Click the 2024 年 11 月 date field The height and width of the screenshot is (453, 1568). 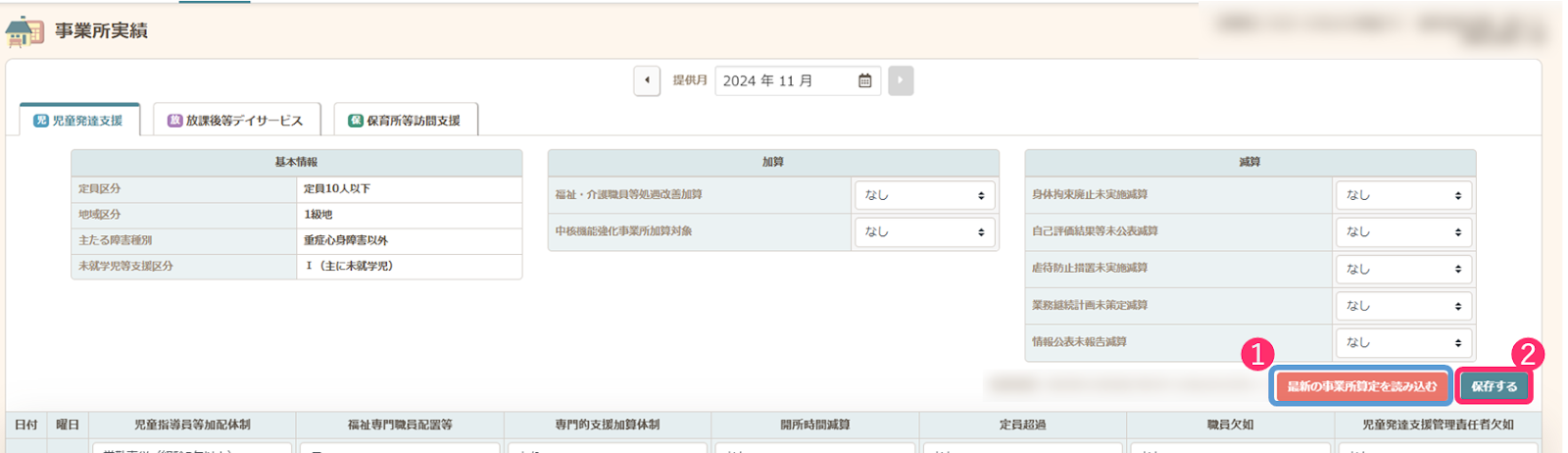(784, 80)
